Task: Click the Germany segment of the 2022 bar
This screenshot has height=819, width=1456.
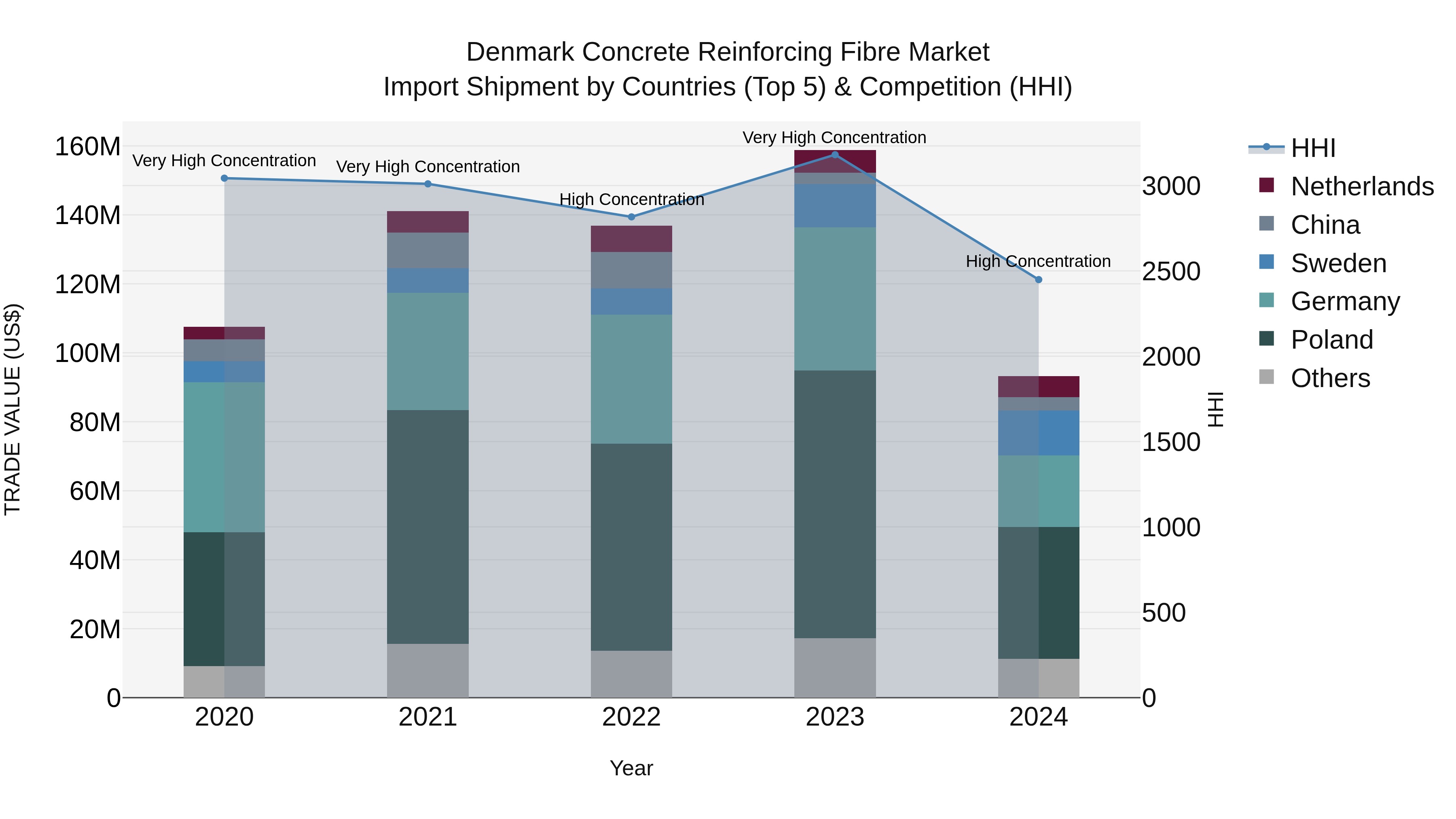Action: (631, 379)
